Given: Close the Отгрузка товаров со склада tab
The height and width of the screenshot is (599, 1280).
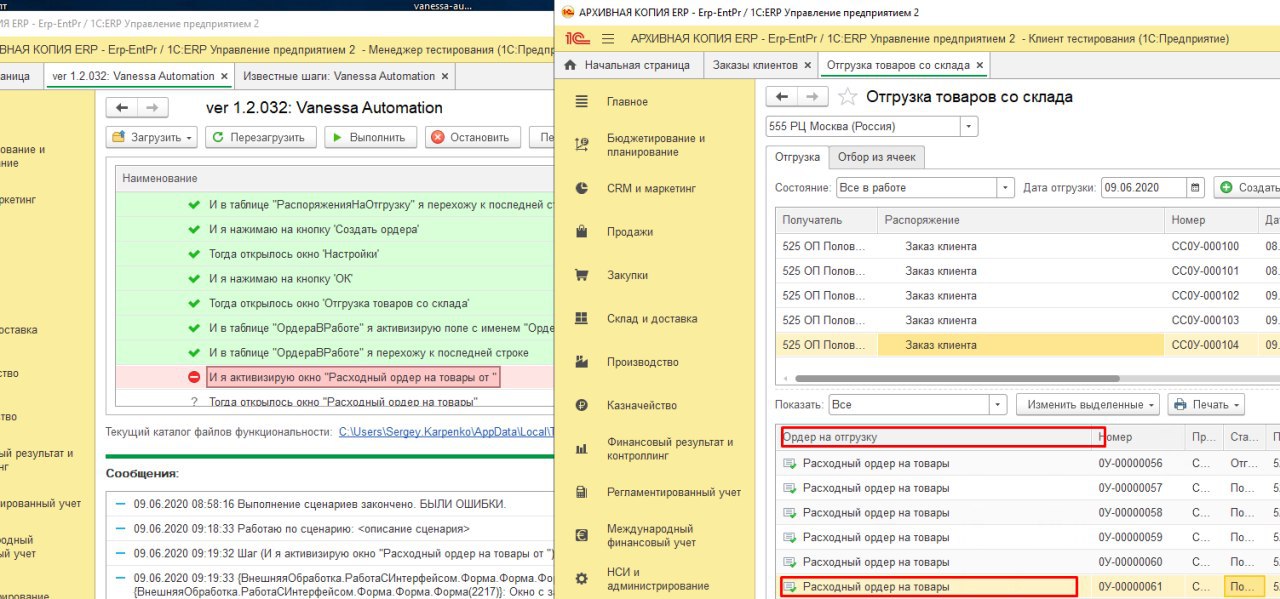Looking at the screenshot, I should [980, 65].
